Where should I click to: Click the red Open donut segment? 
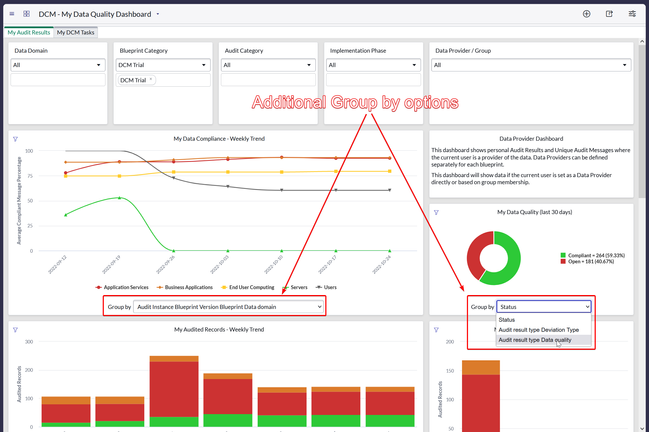(474, 252)
